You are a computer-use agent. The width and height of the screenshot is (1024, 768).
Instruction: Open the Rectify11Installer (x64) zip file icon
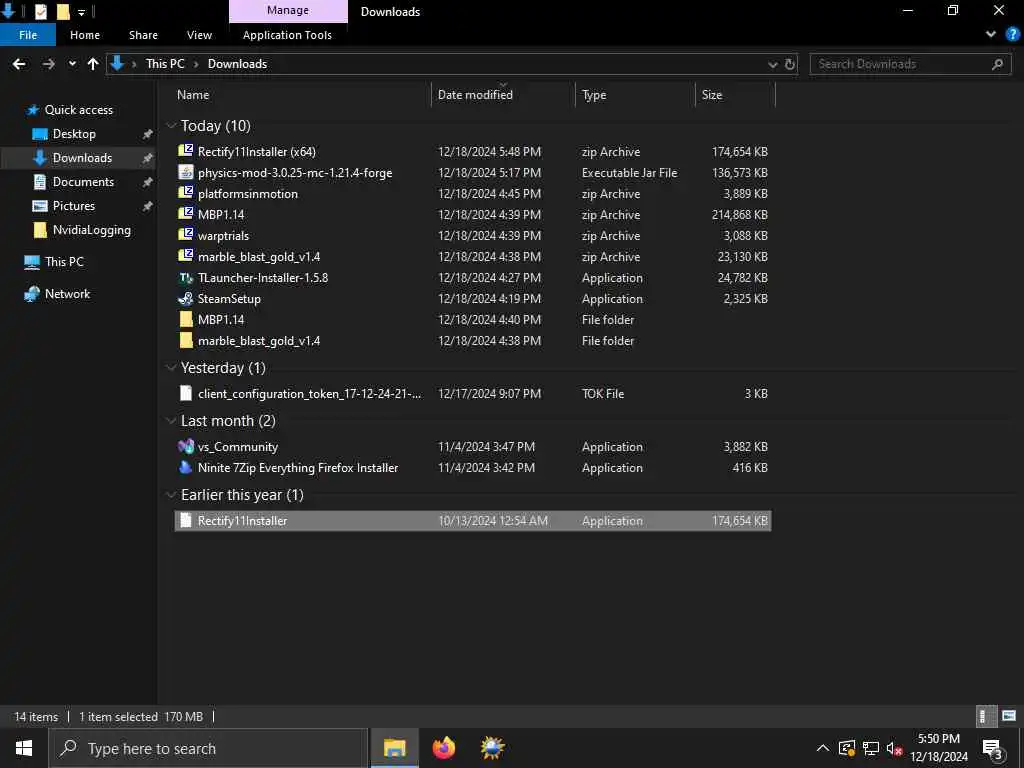(x=186, y=151)
